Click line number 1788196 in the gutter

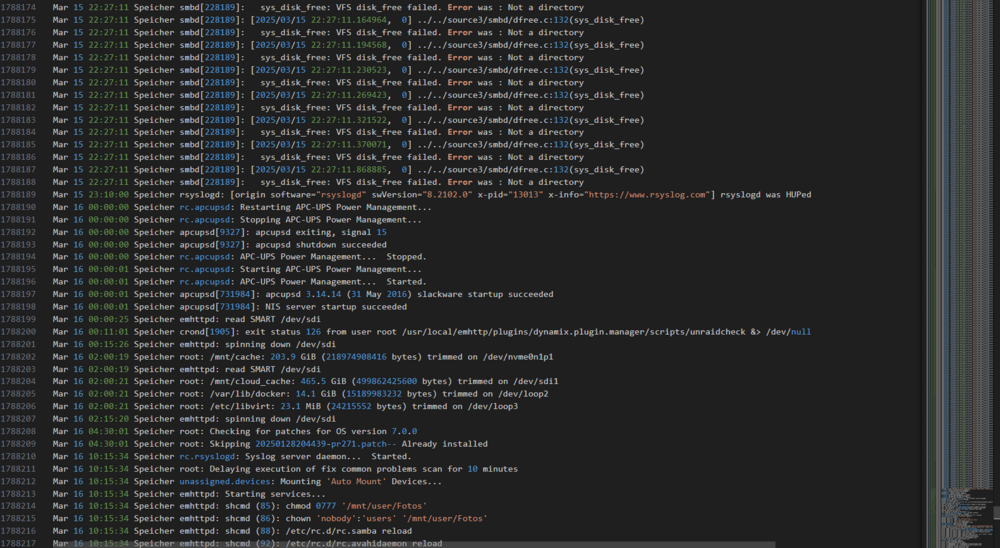coord(18,282)
